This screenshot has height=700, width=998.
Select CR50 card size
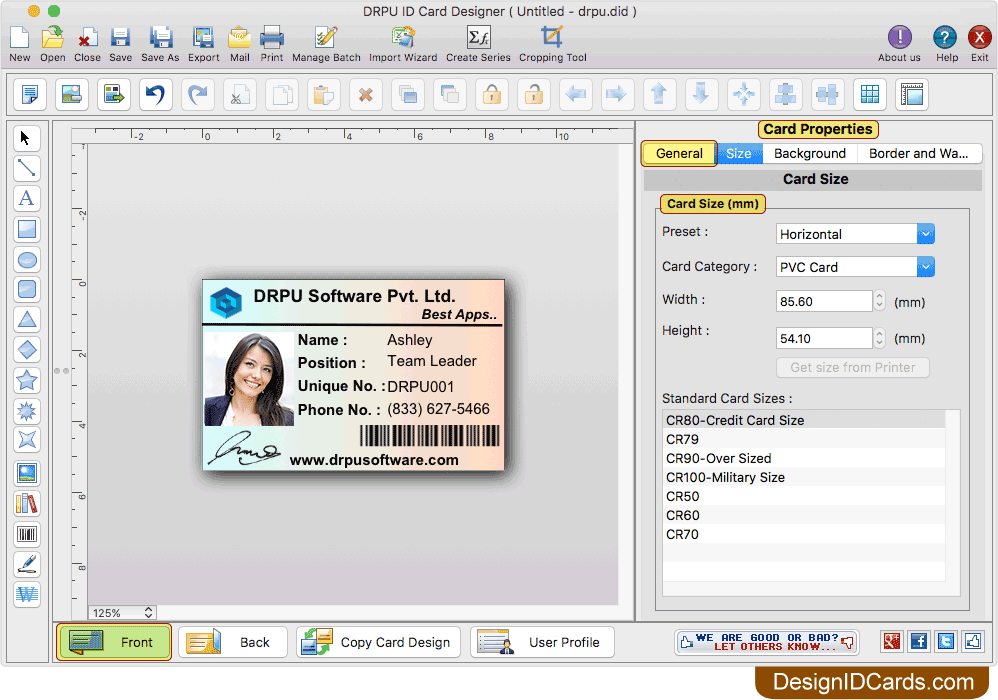pos(804,496)
